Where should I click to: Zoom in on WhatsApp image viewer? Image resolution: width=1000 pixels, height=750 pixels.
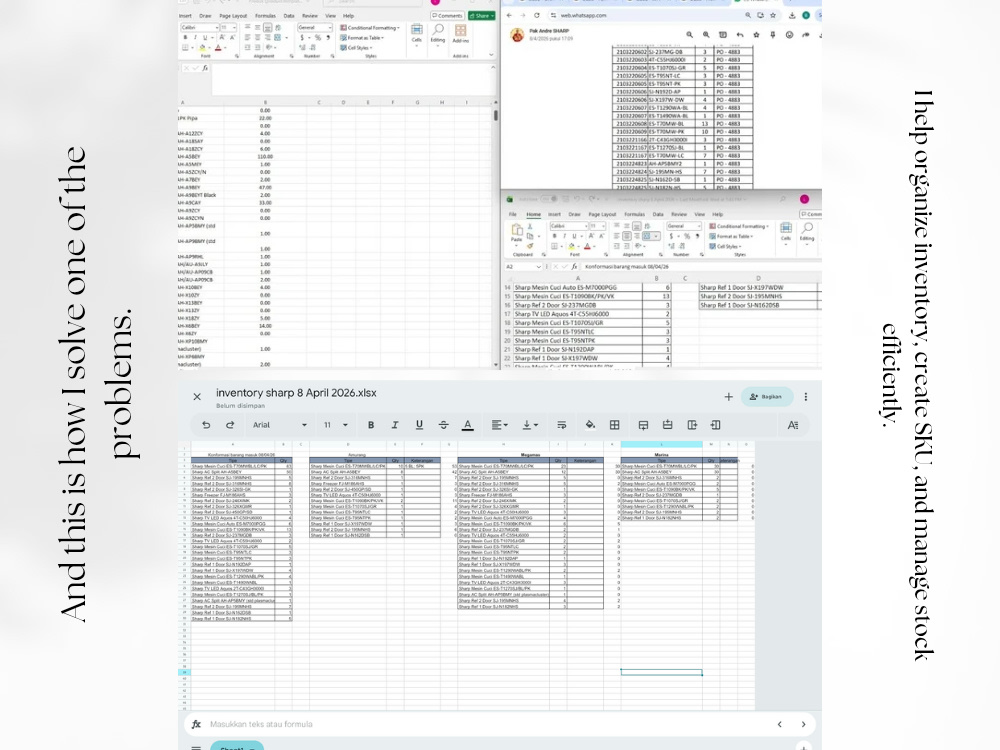click(x=706, y=35)
